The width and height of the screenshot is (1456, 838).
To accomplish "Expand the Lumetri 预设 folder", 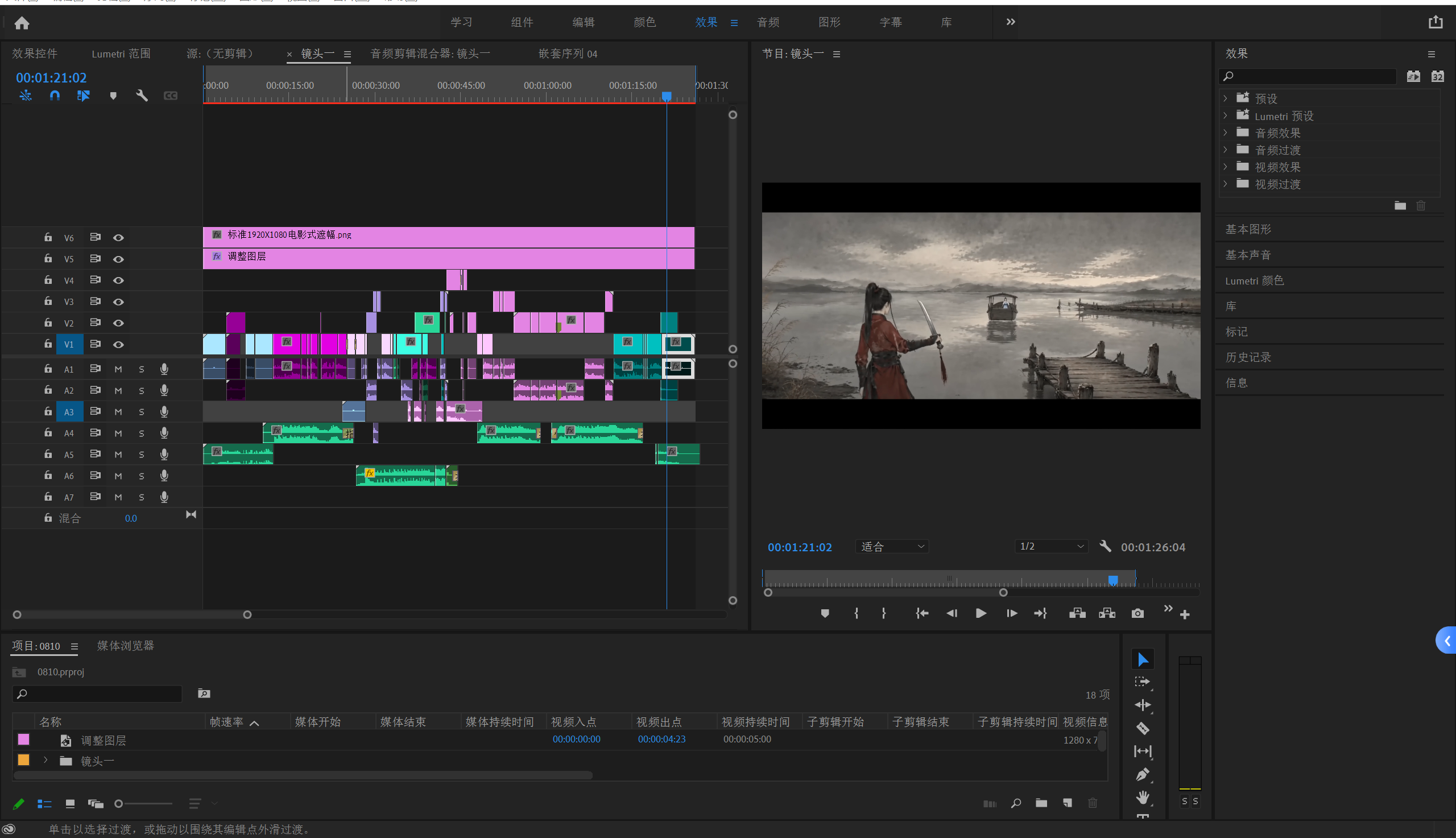I will (1225, 115).
